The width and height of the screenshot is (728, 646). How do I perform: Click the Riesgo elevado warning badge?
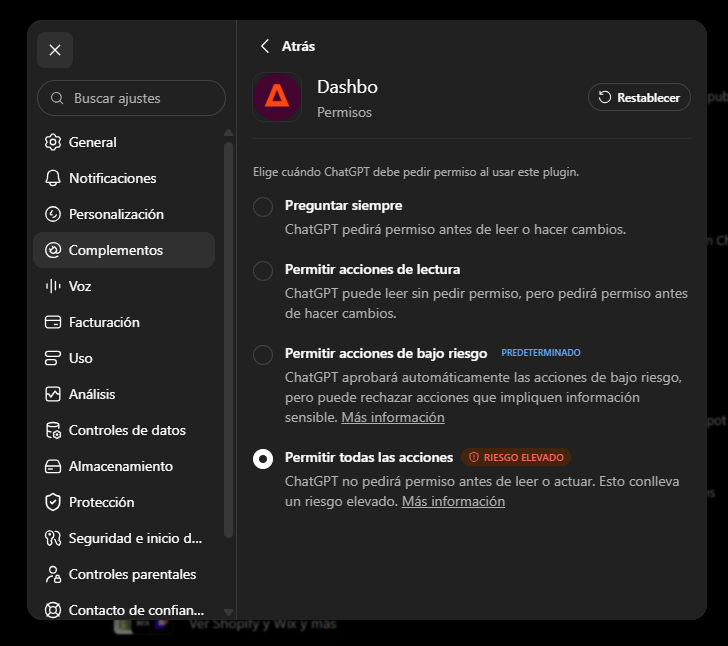pos(516,457)
